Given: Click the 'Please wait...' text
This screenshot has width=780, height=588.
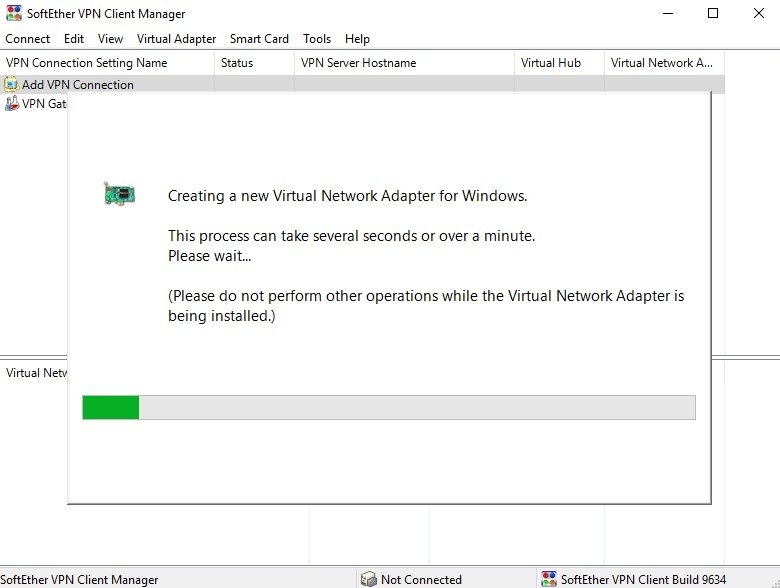Looking at the screenshot, I should pyautogui.click(x=209, y=256).
